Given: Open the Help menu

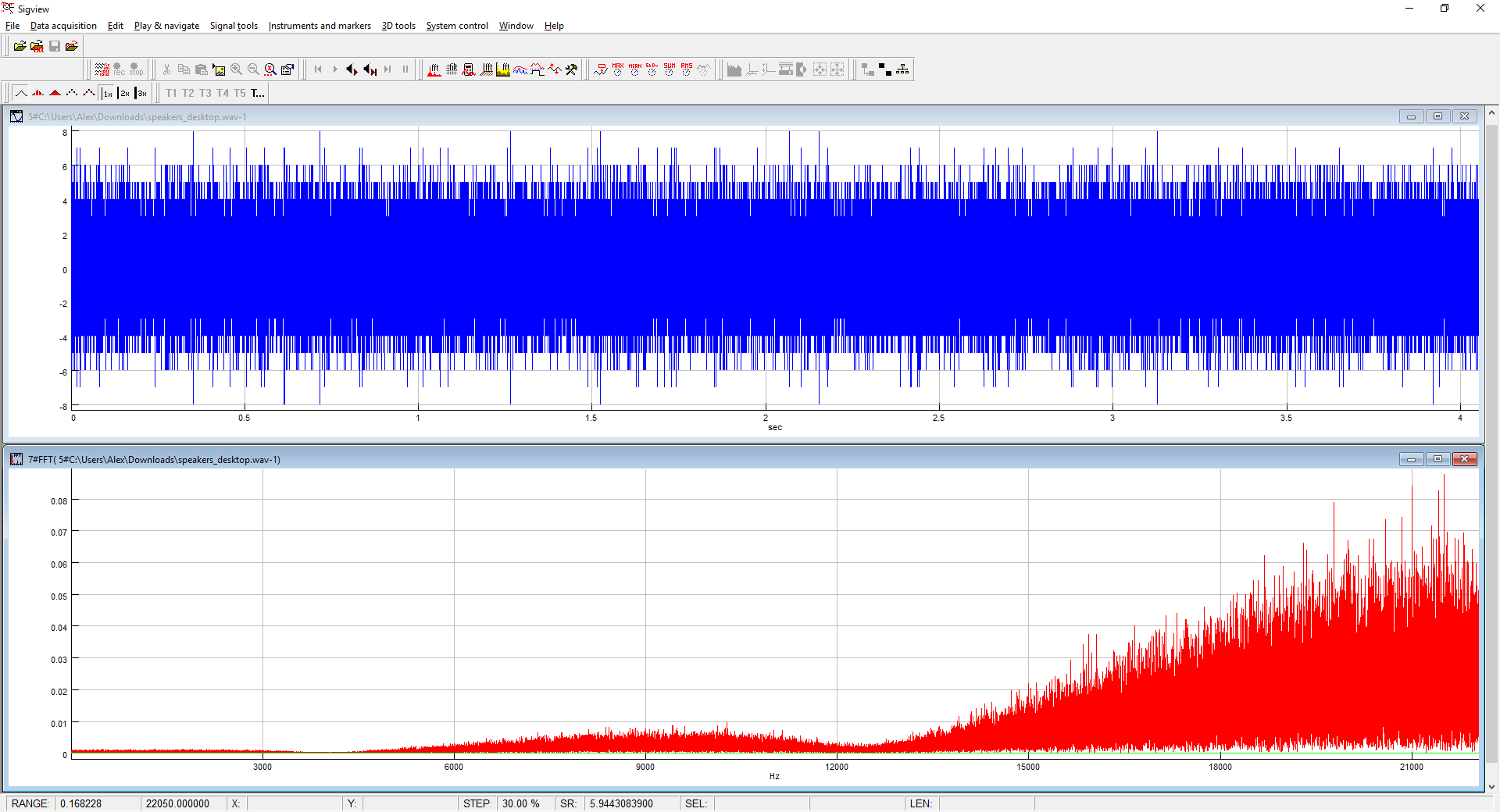Looking at the screenshot, I should (x=554, y=26).
